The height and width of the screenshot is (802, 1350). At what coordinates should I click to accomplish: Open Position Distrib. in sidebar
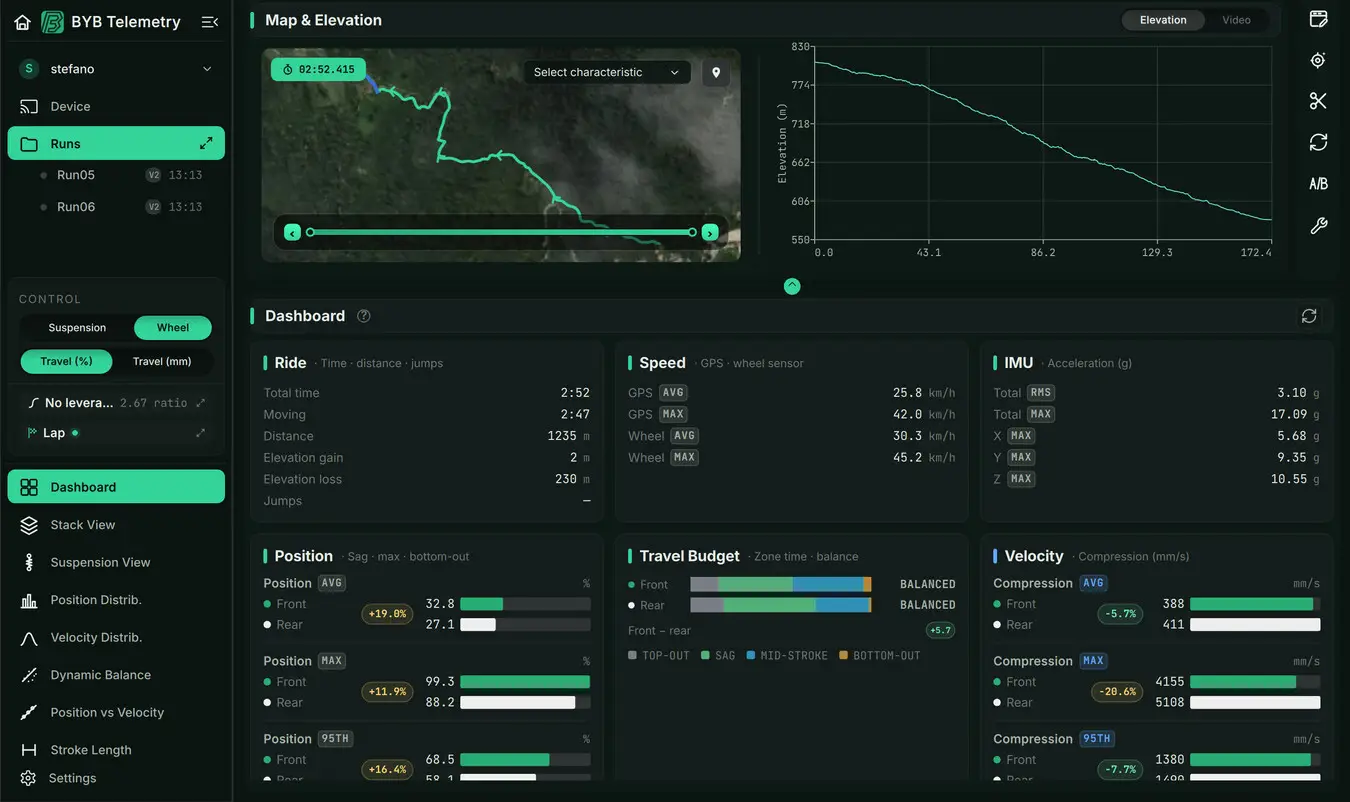[x=116, y=600]
